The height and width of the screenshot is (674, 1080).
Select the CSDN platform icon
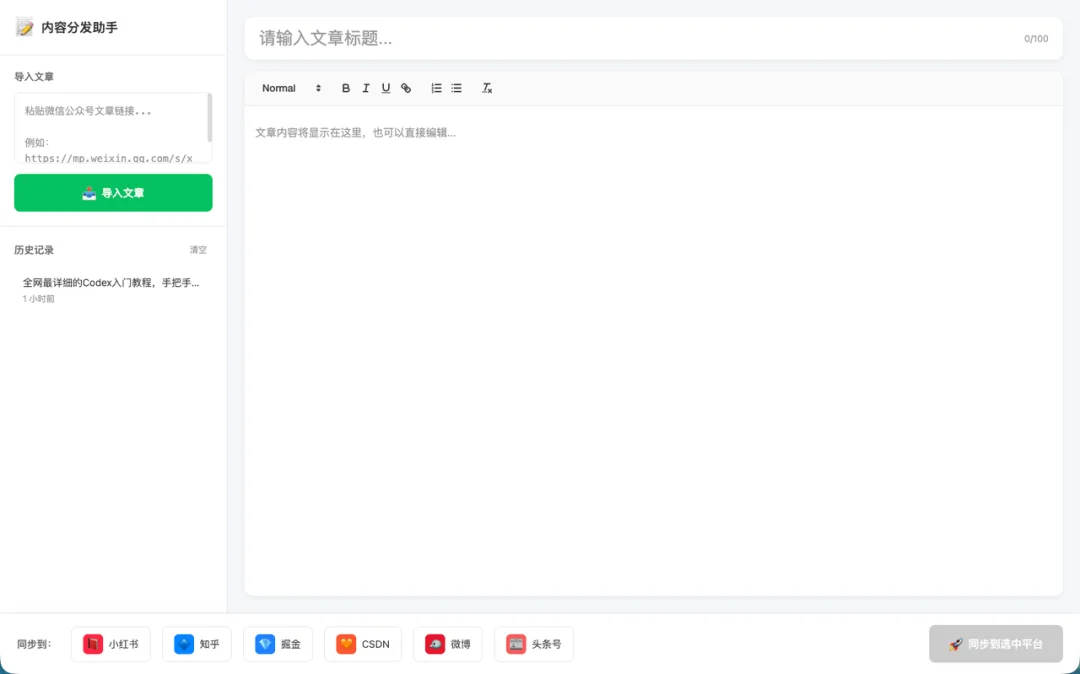(362, 644)
